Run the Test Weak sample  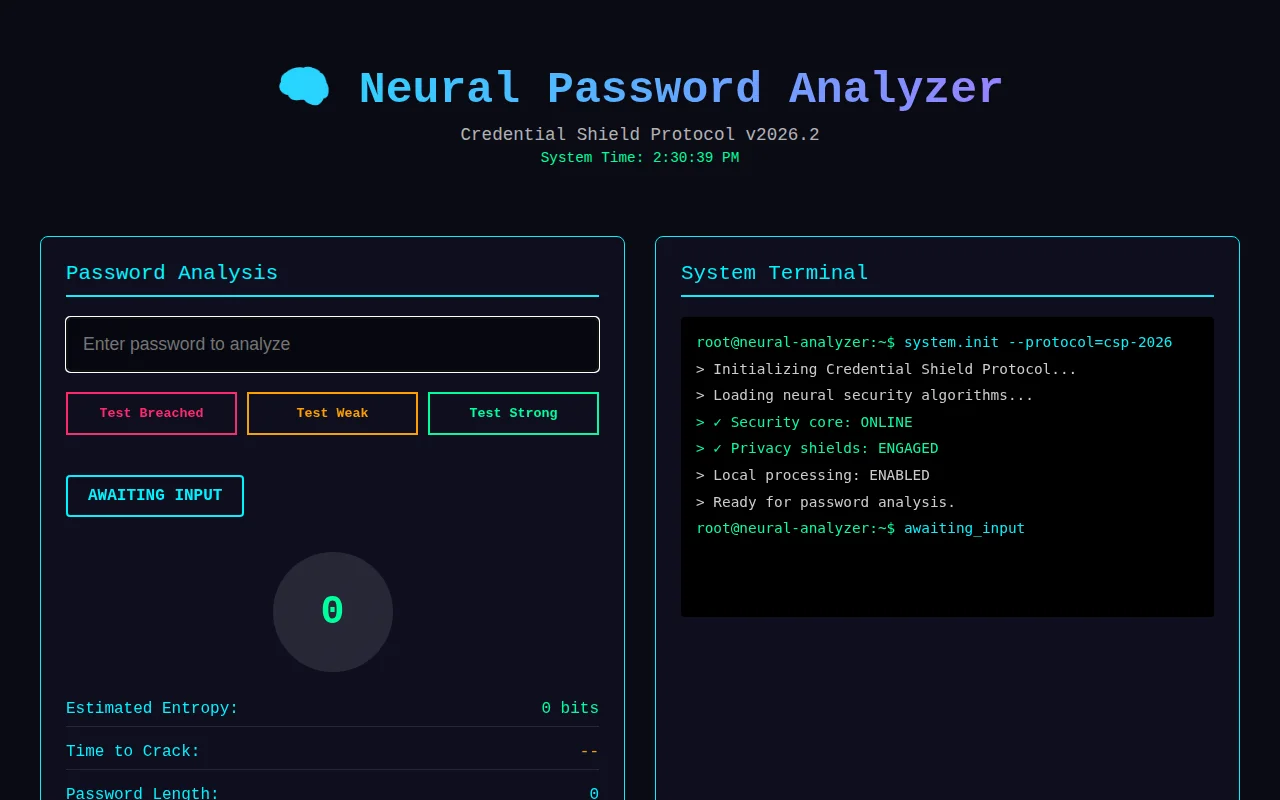(x=332, y=413)
